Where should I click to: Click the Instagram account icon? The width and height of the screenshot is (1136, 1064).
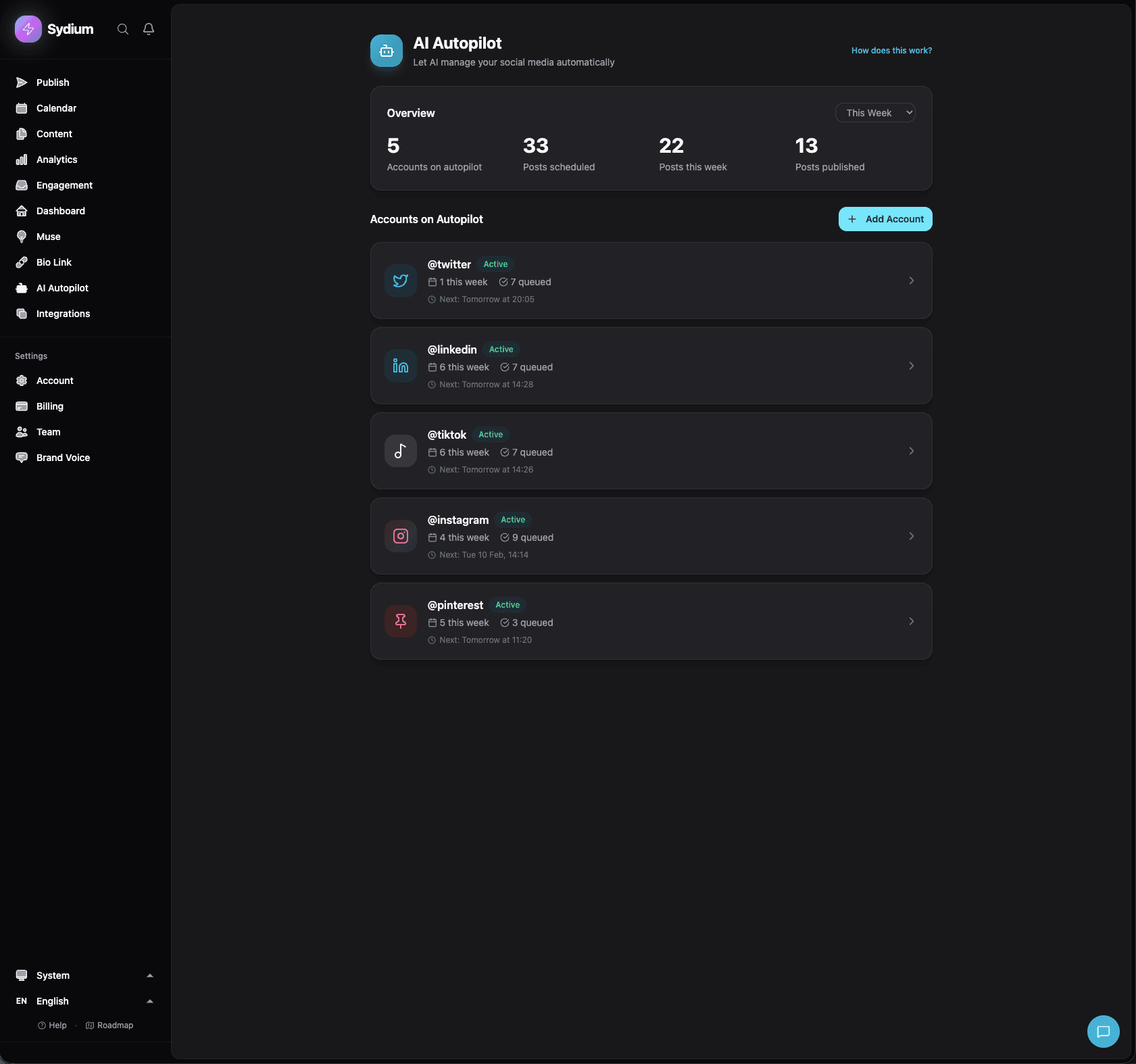pos(400,535)
